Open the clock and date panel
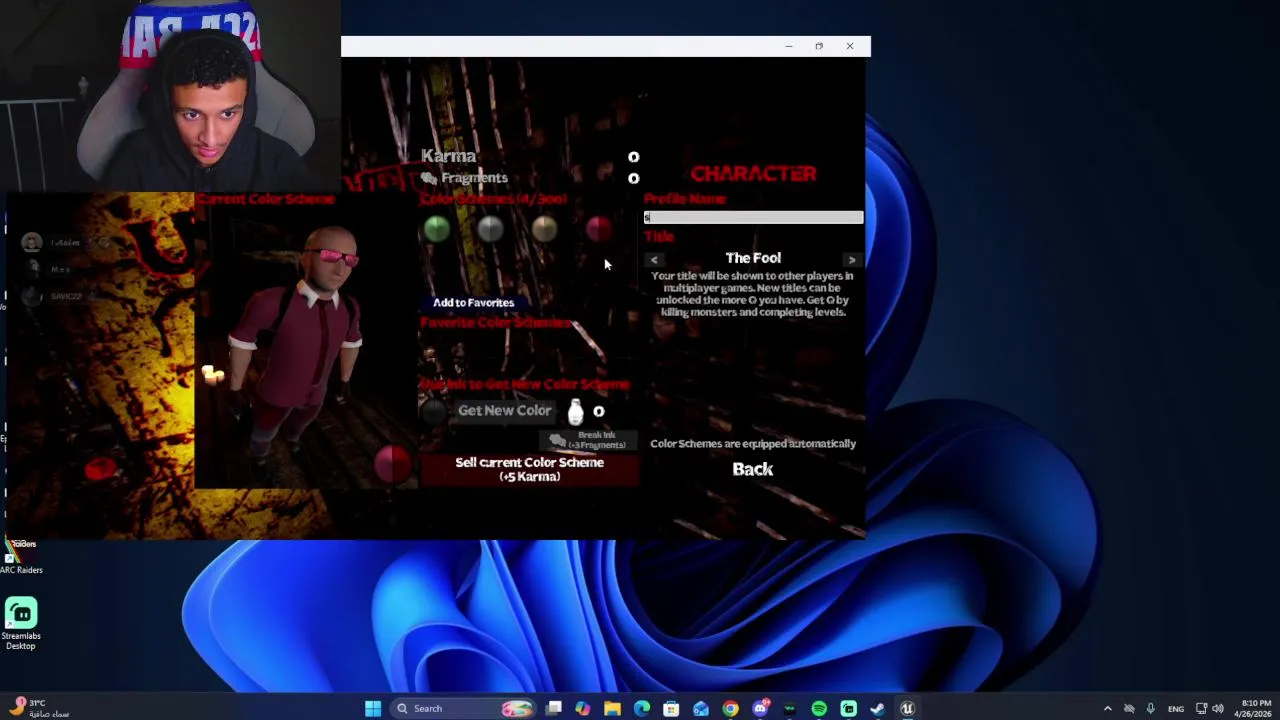Image resolution: width=1280 pixels, height=720 pixels. click(1255, 708)
